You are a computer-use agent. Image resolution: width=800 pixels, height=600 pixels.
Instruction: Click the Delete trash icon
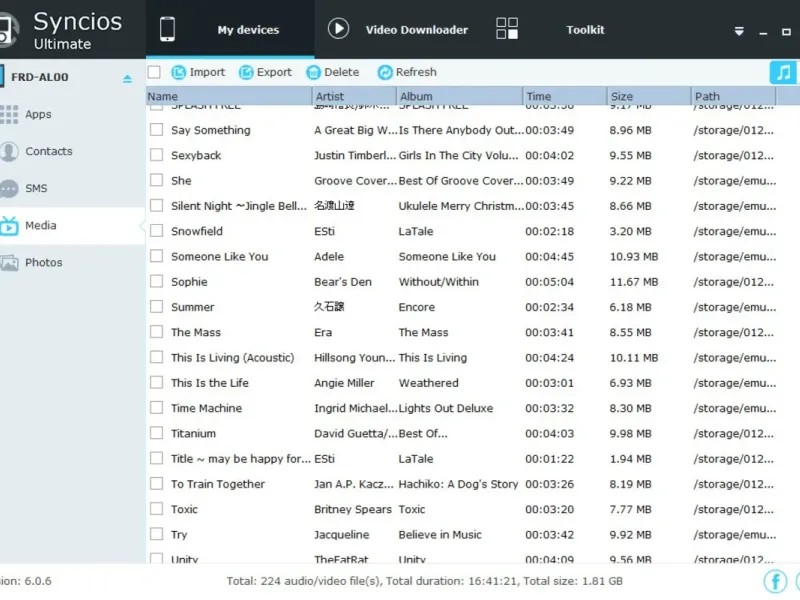[x=313, y=72]
